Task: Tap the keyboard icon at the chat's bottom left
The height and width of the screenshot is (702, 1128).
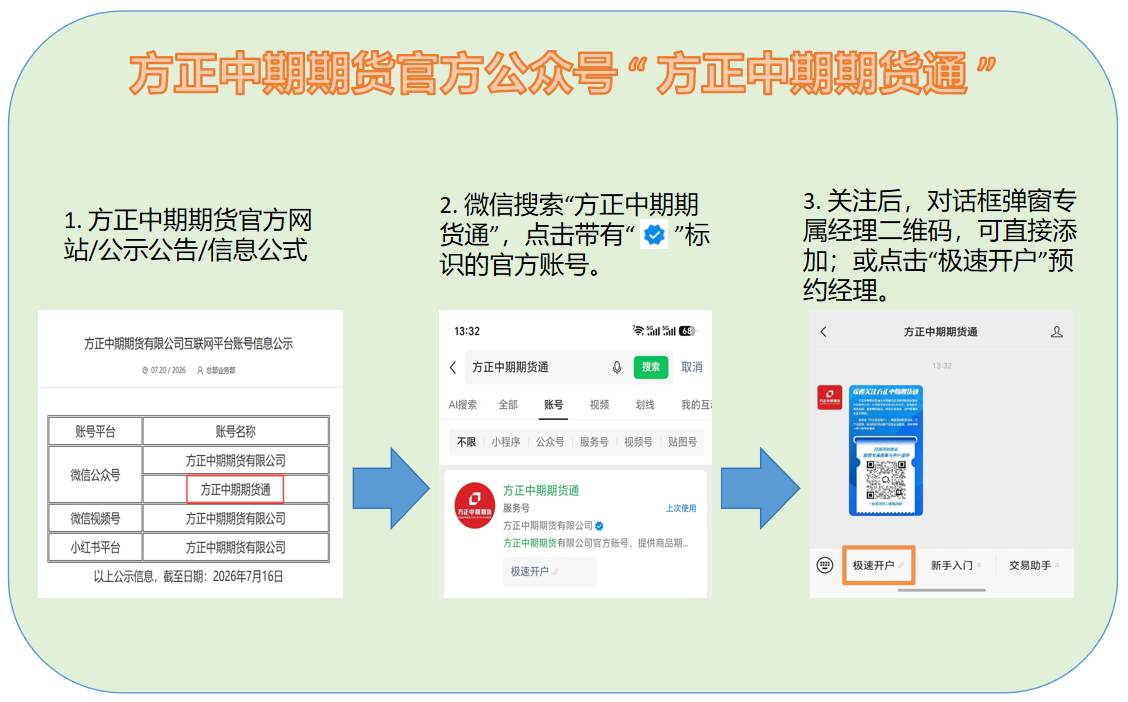Action: [x=825, y=565]
